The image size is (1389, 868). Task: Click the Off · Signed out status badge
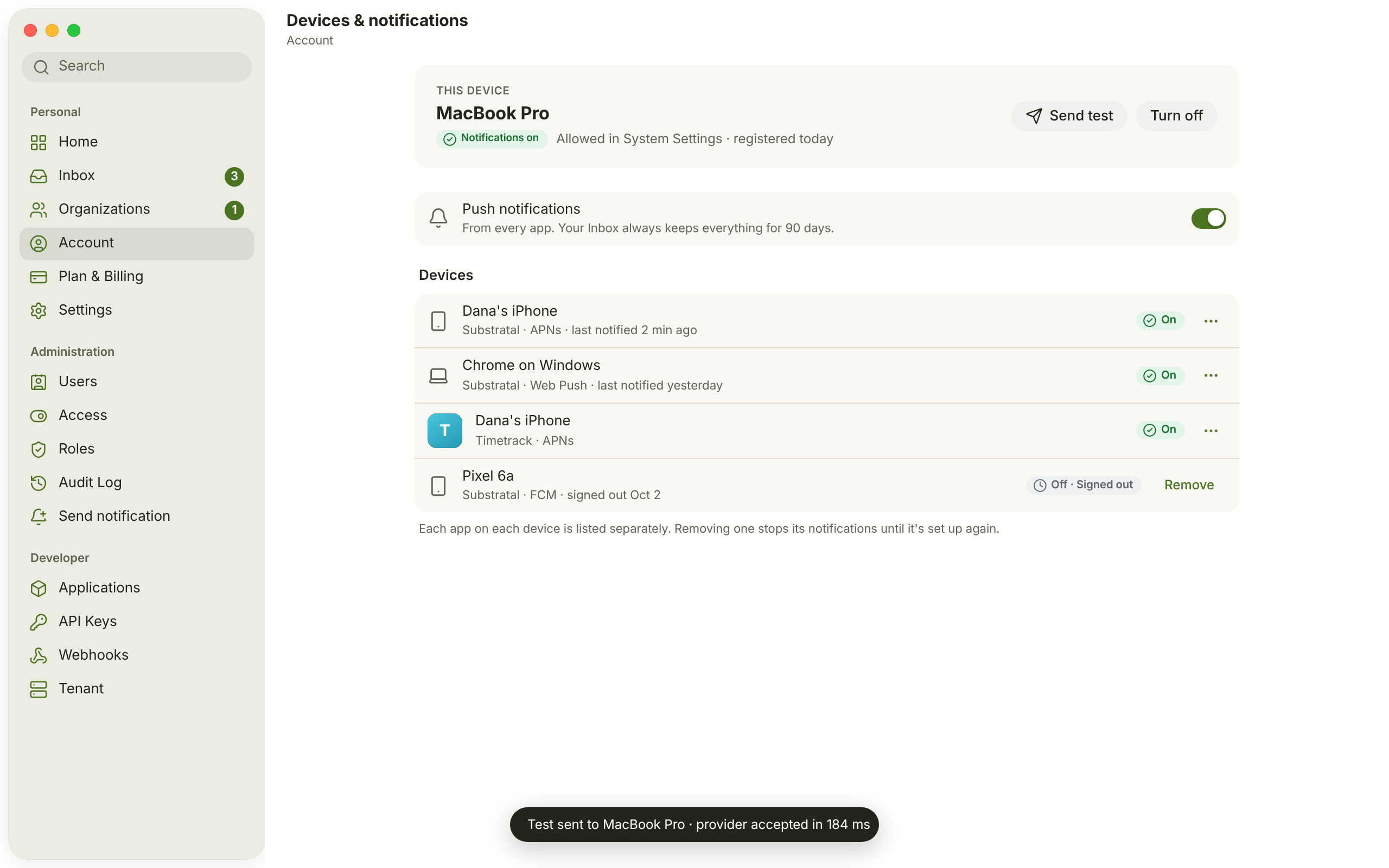pos(1083,485)
